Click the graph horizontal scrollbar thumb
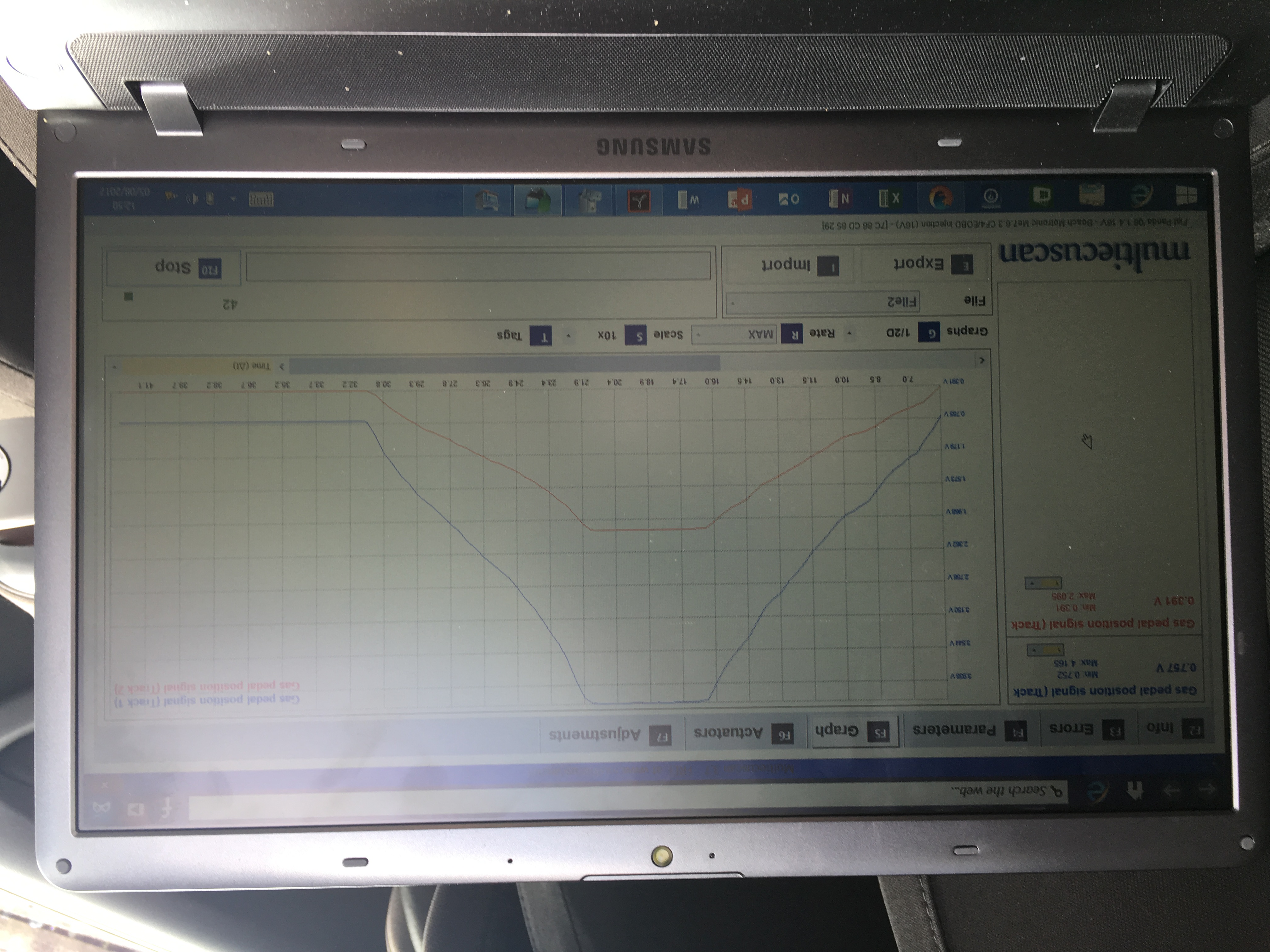The width and height of the screenshot is (1270, 952). (x=504, y=364)
